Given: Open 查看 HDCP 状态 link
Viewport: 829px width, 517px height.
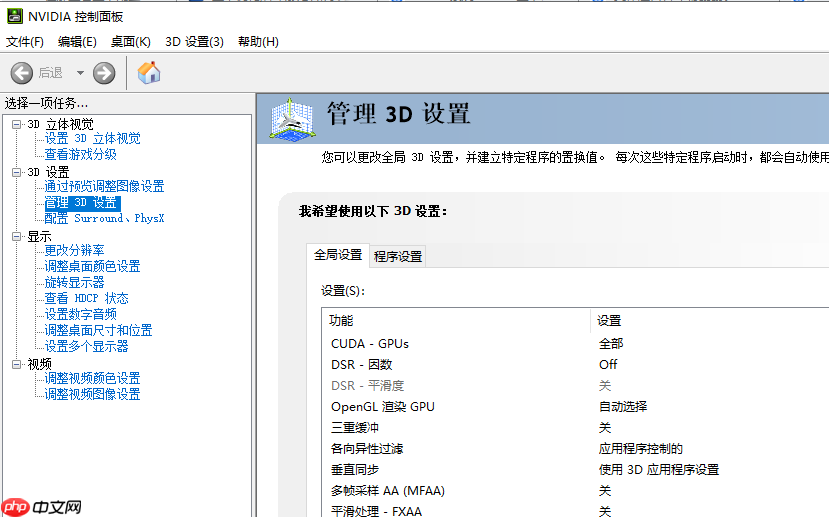Looking at the screenshot, I should click(x=86, y=298).
